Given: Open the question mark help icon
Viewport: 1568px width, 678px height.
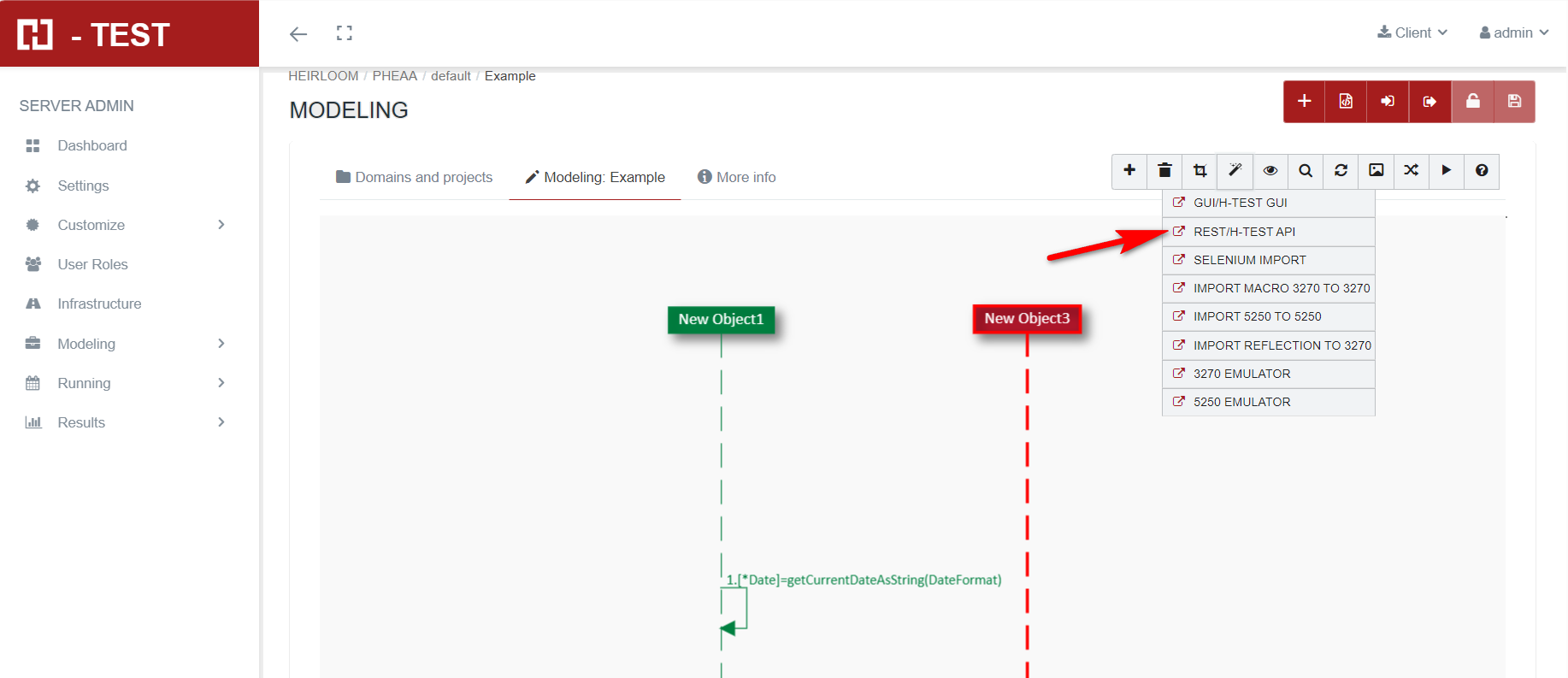Looking at the screenshot, I should (1482, 171).
